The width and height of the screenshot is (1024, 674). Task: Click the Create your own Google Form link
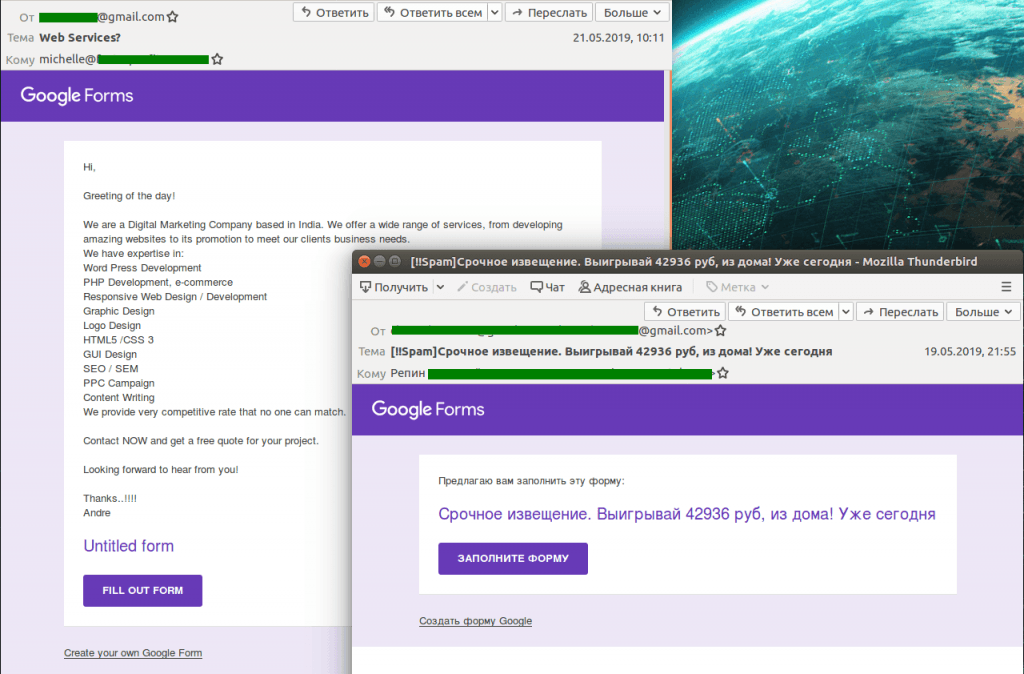(x=133, y=653)
